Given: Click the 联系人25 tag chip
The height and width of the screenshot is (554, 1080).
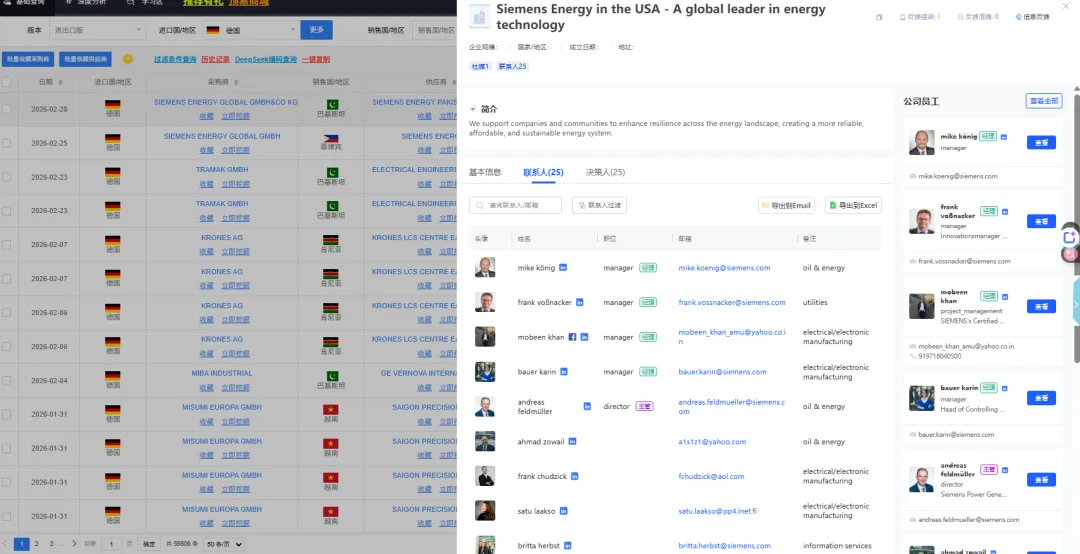Looking at the screenshot, I should click(512, 66).
